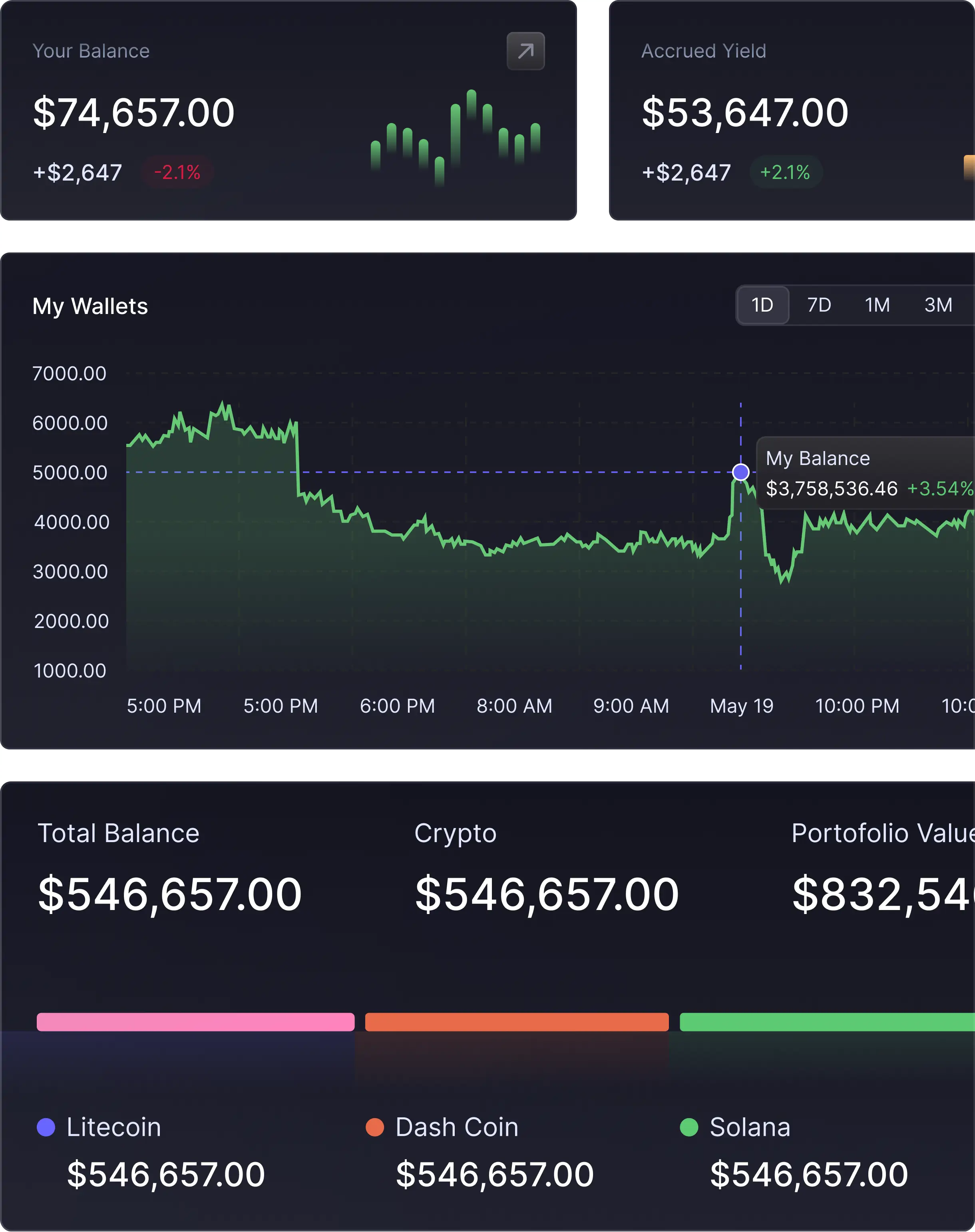Click the Crypto $546,657.00 value
975x1232 pixels.
546,894
